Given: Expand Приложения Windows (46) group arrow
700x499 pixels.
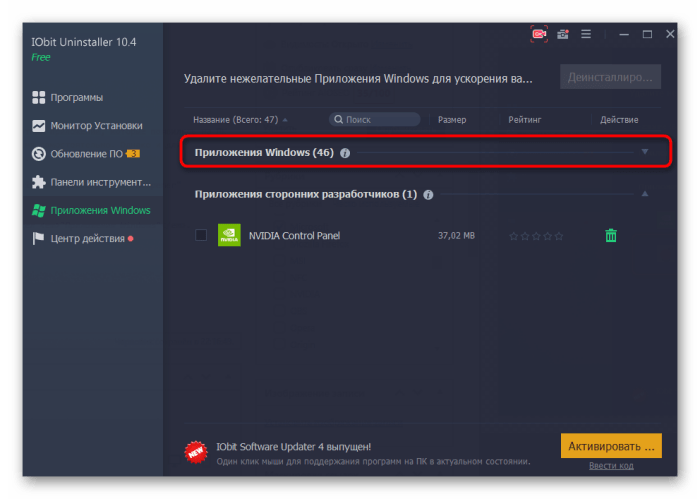Looking at the screenshot, I should coord(645,152).
